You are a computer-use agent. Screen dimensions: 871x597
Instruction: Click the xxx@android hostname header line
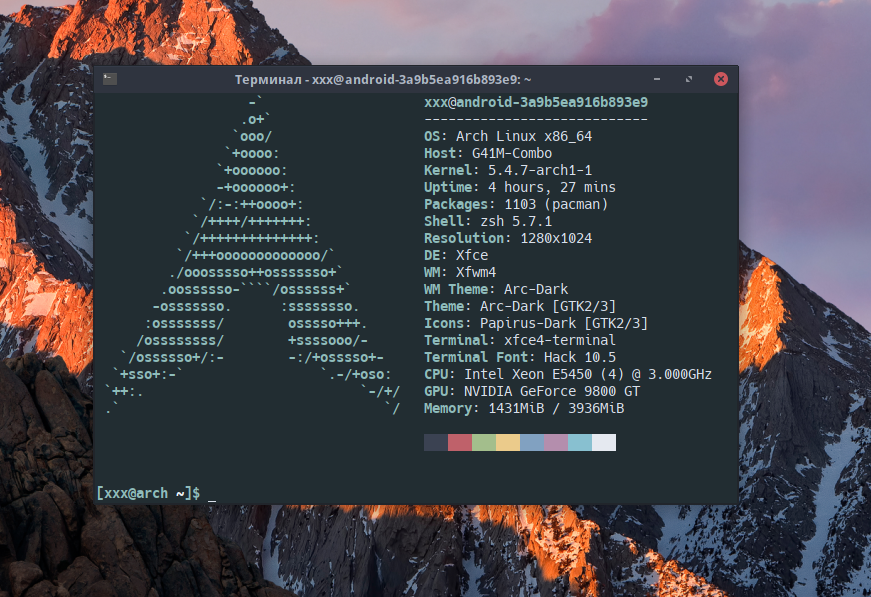pos(536,102)
